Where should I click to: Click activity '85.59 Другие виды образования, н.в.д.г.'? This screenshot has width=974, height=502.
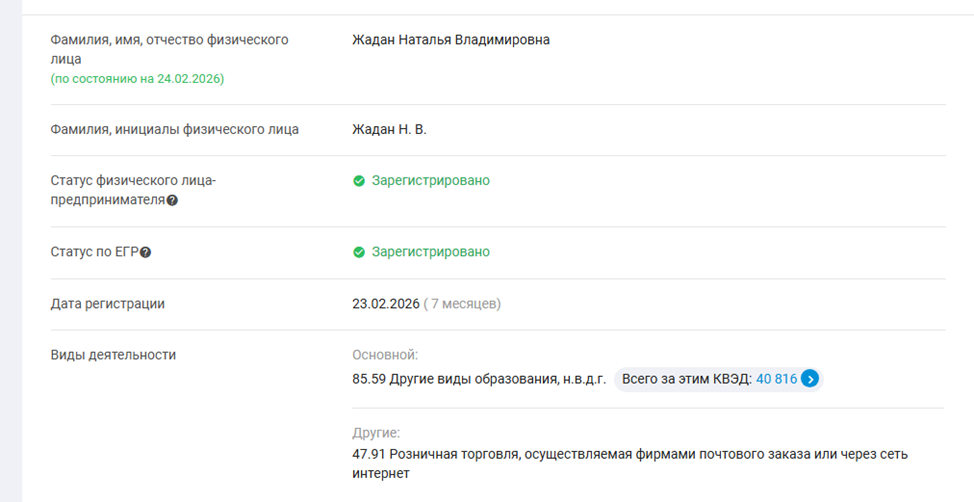click(x=479, y=379)
